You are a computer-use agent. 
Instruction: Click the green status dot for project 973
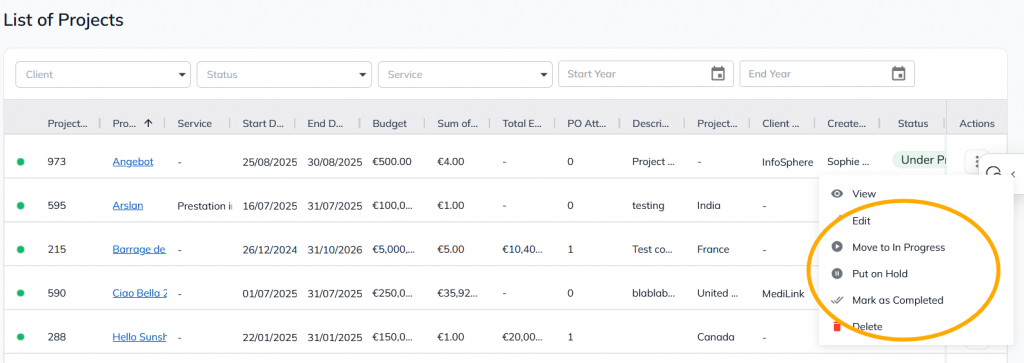(x=20, y=162)
